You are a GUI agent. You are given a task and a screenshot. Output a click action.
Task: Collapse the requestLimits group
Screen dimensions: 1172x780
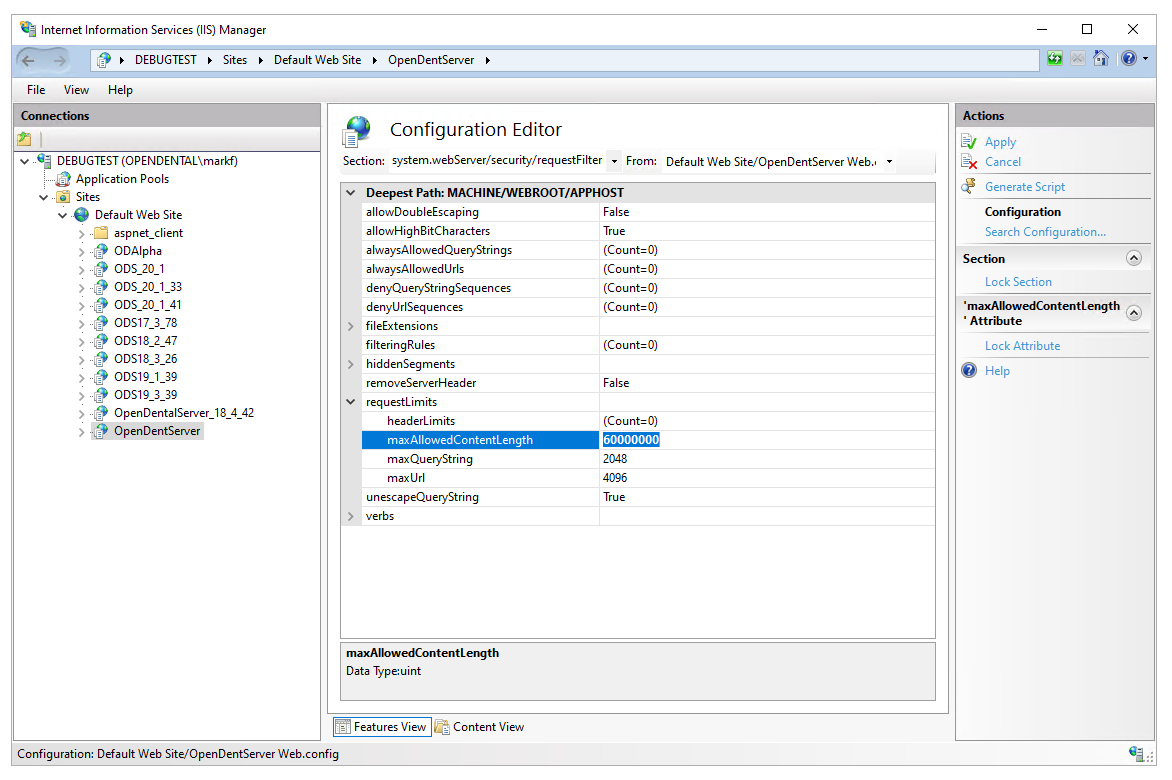350,402
